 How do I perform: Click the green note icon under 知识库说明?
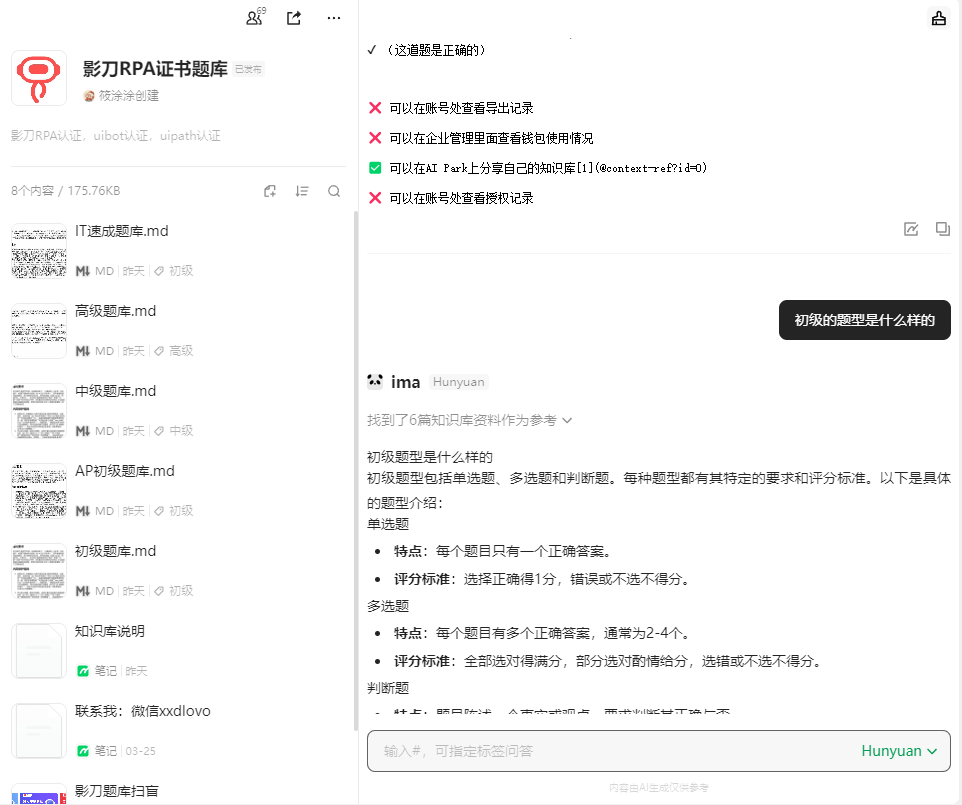pyautogui.click(x=83, y=671)
